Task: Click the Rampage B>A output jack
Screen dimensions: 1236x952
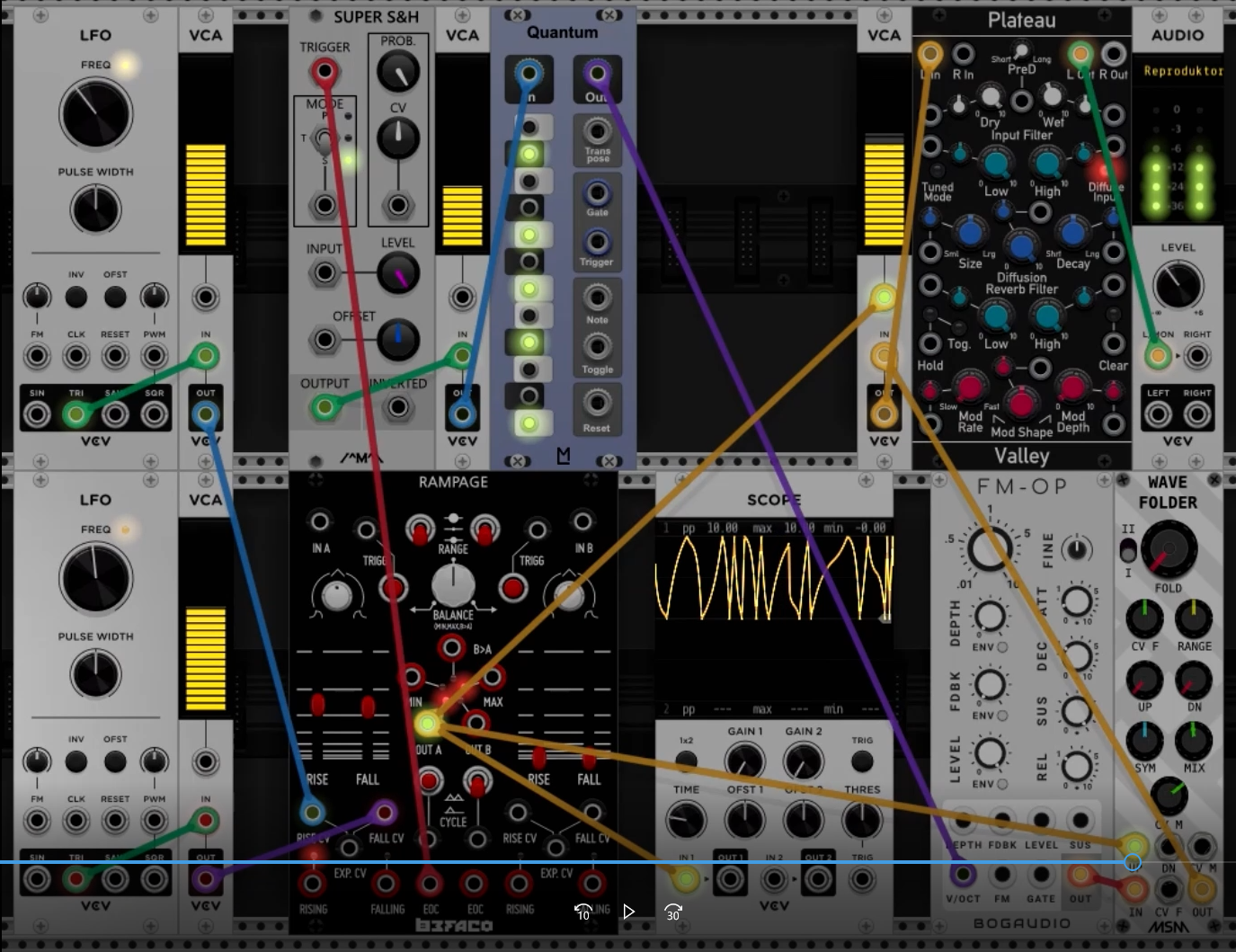Action: click(451, 648)
